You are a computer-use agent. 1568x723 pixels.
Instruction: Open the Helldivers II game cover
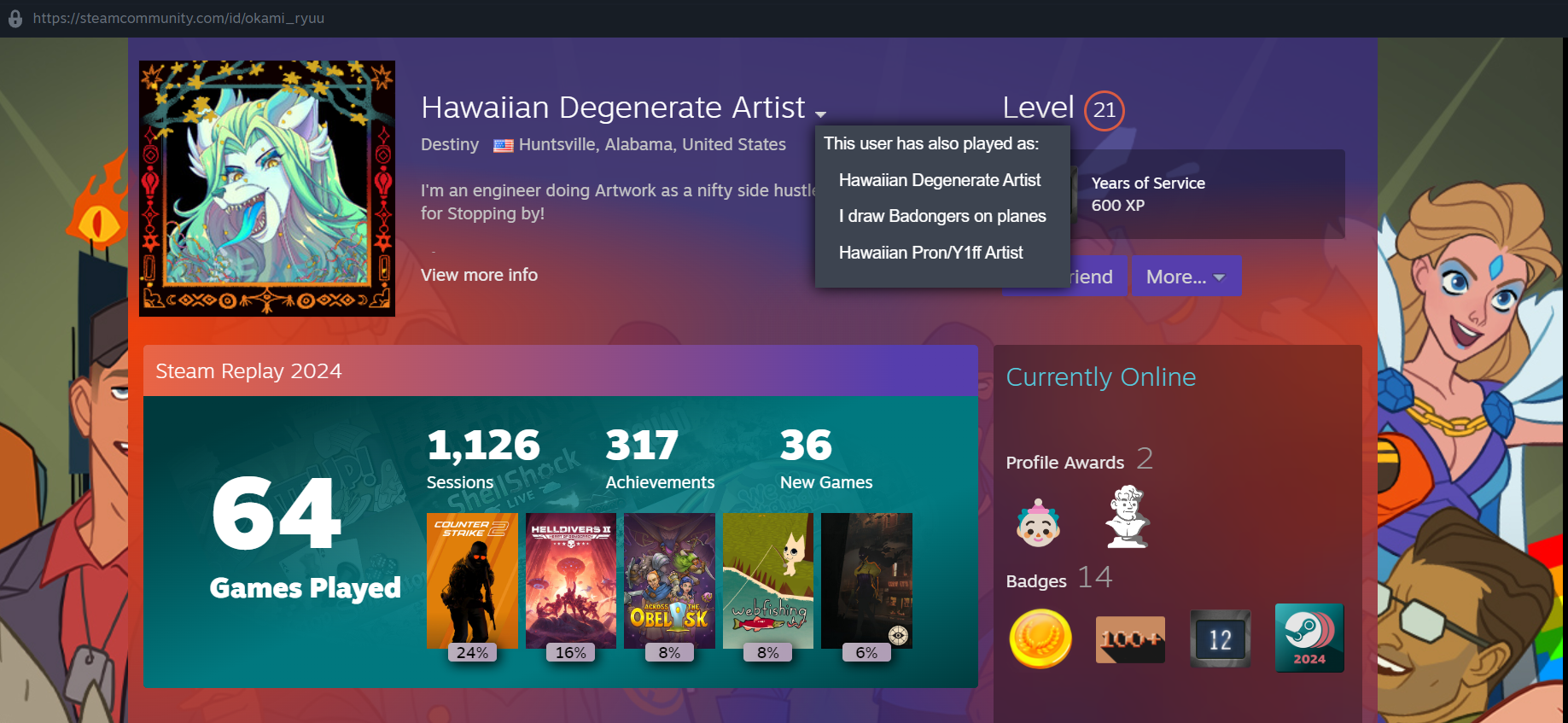pyautogui.click(x=571, y=580)
